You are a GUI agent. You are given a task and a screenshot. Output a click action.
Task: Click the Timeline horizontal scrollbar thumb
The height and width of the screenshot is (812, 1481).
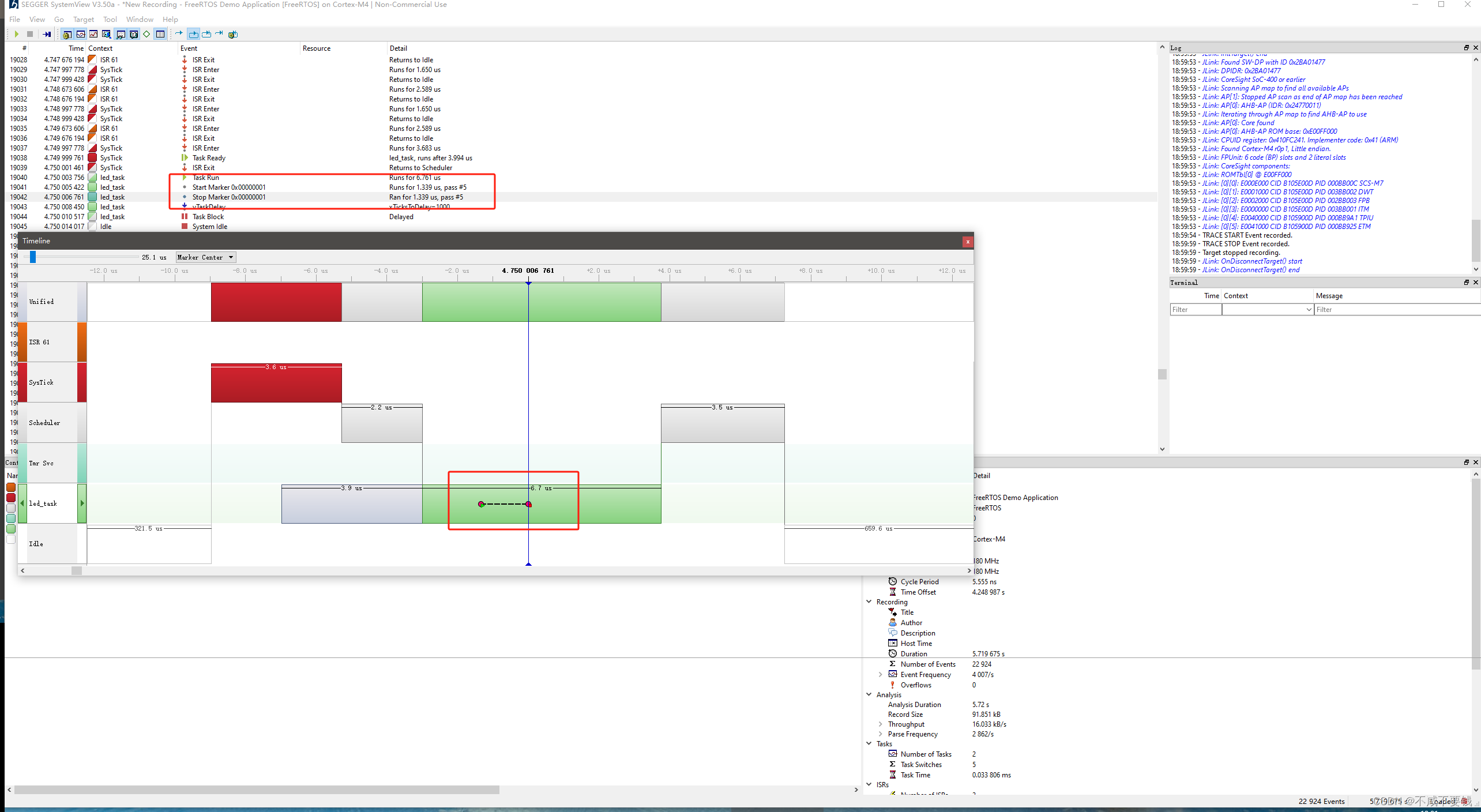point(76,570)
